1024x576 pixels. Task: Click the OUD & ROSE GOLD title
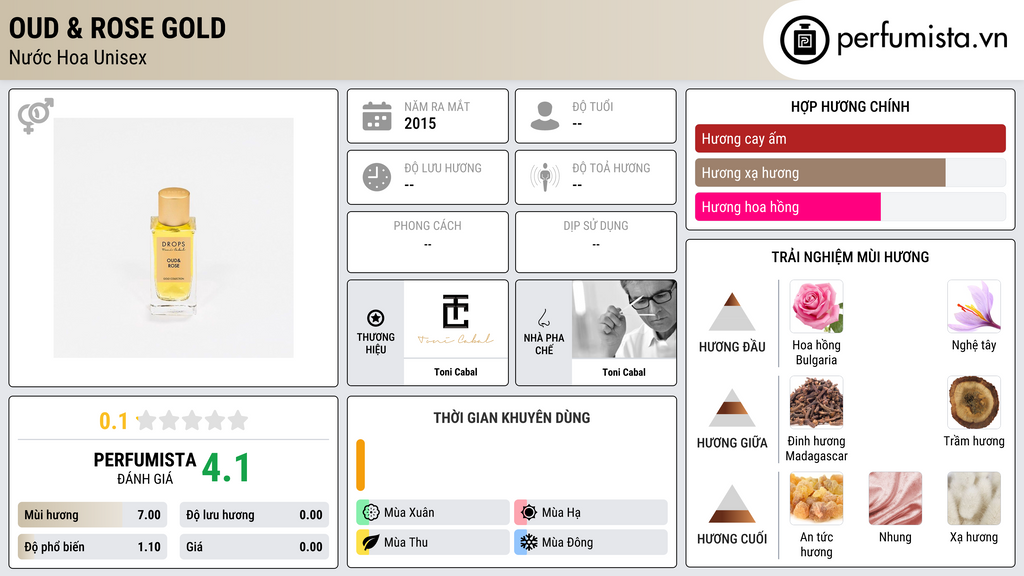(x=118, y=28)
